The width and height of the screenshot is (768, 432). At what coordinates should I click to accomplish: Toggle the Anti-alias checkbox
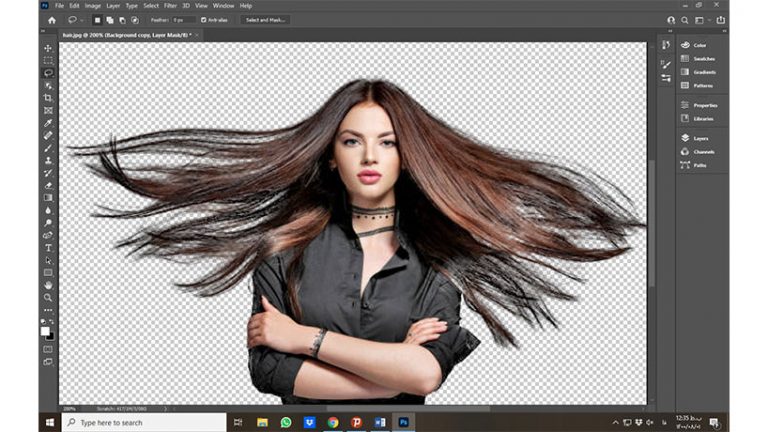204,20
